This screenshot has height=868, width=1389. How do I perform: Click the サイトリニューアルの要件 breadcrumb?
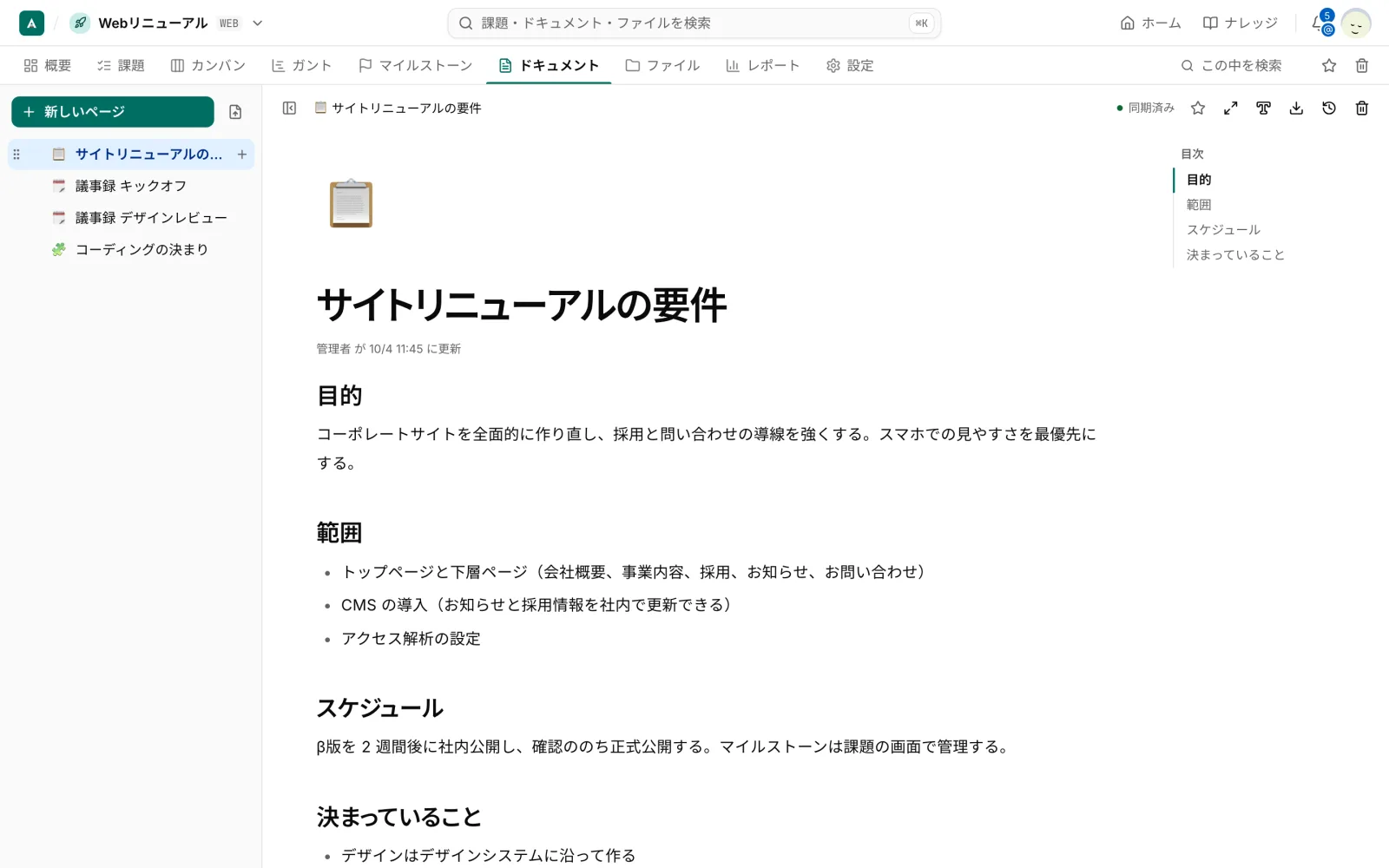398,108
